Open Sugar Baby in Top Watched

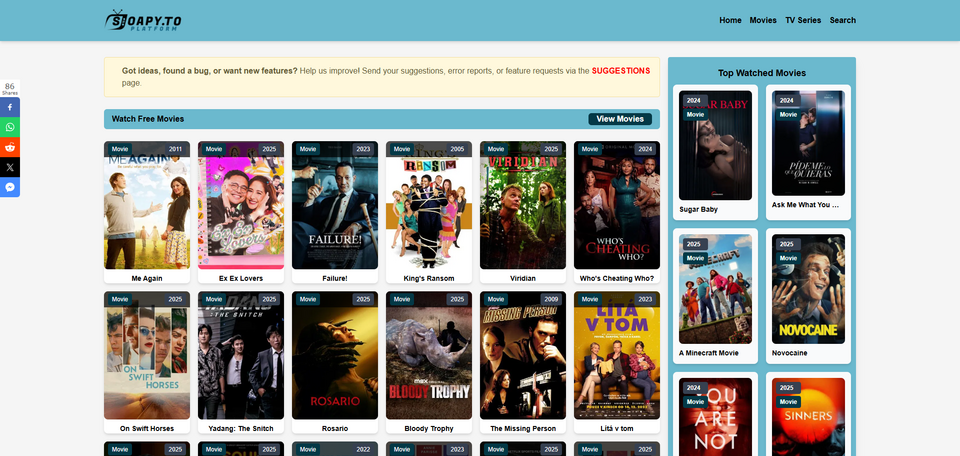pos(715,146)
